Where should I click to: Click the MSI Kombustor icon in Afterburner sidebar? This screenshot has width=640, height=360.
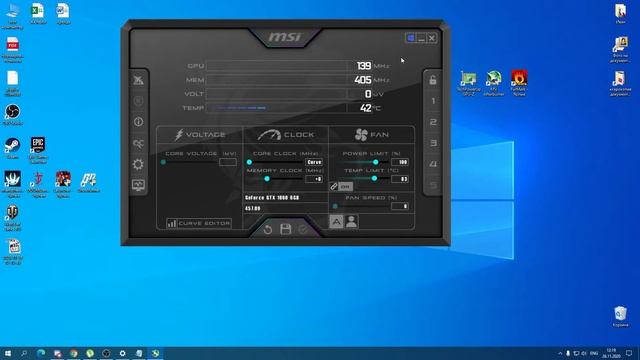[x=138, y=80]
